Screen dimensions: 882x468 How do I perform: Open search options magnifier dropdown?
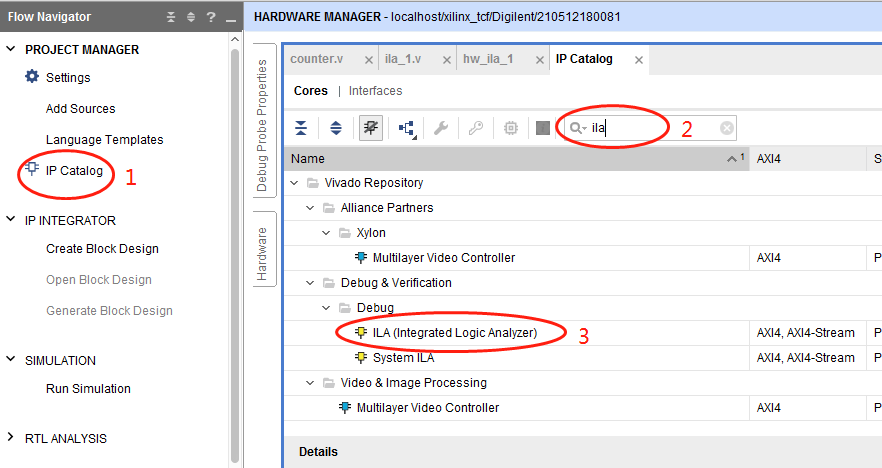pyautogui.click(x=578, y=128)
